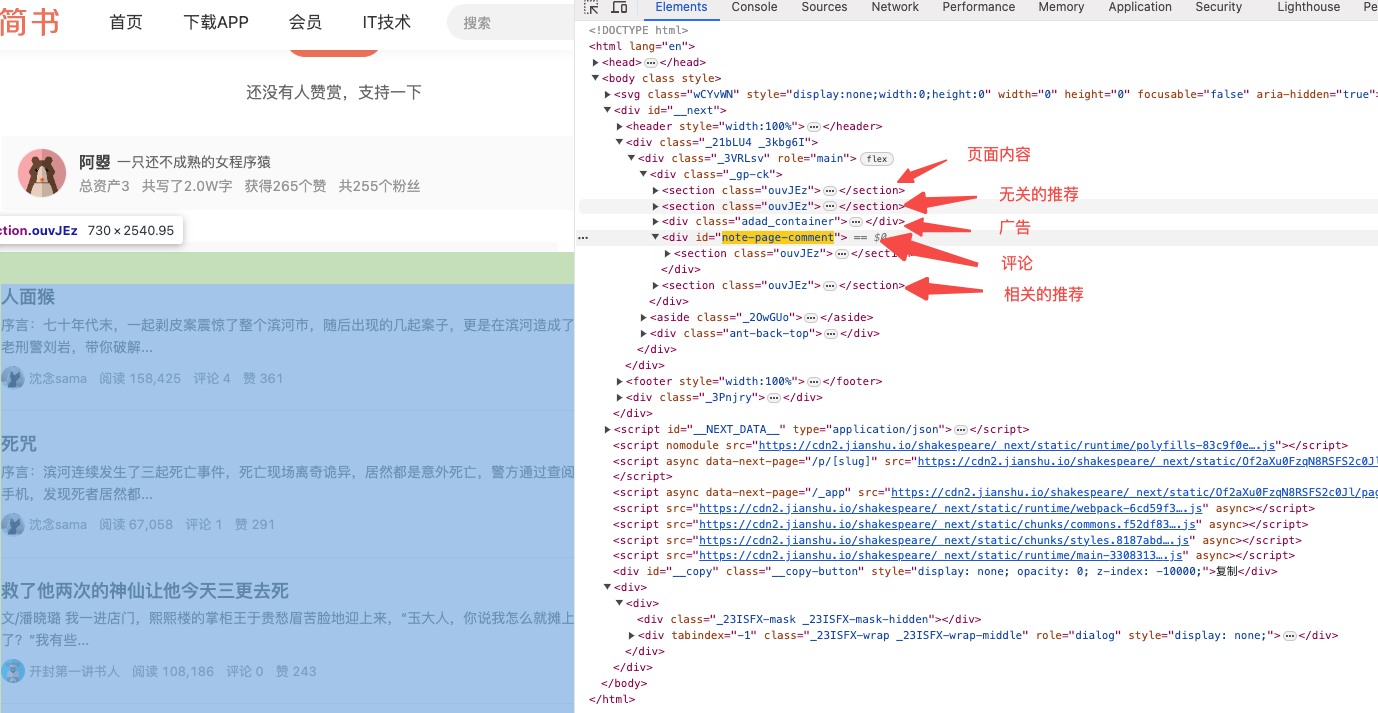Click the ellipsis button in the header node
Viewport: 1378px width, 713px height.
tap(814, 126)
